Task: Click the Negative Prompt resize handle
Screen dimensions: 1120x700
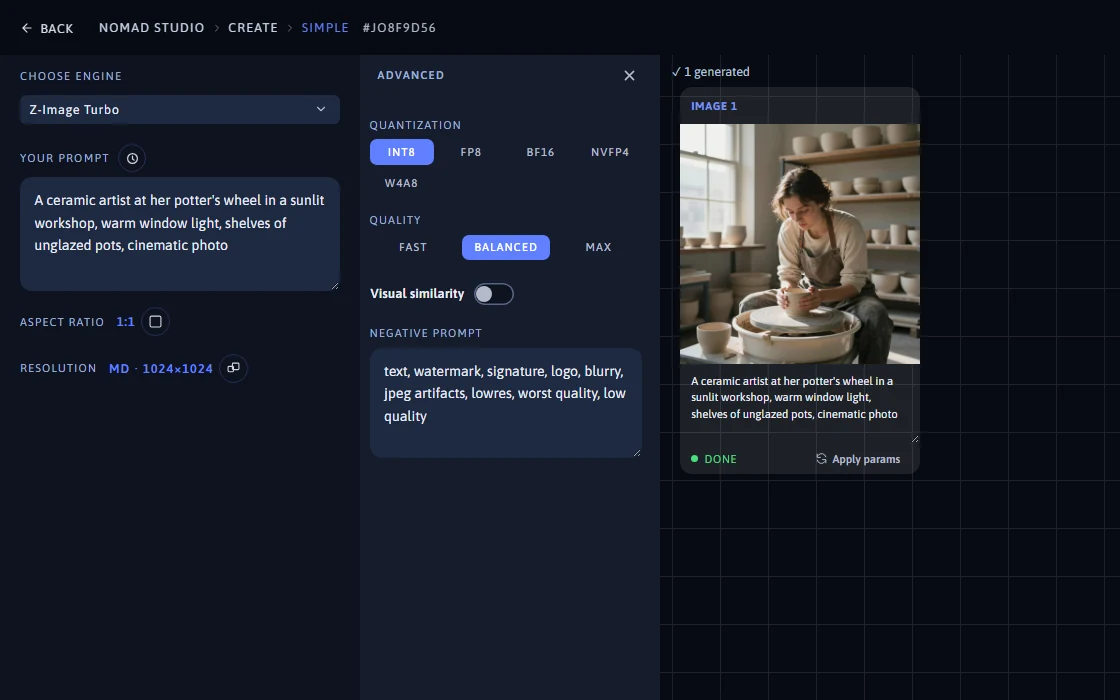Action: tap(637, 452)
